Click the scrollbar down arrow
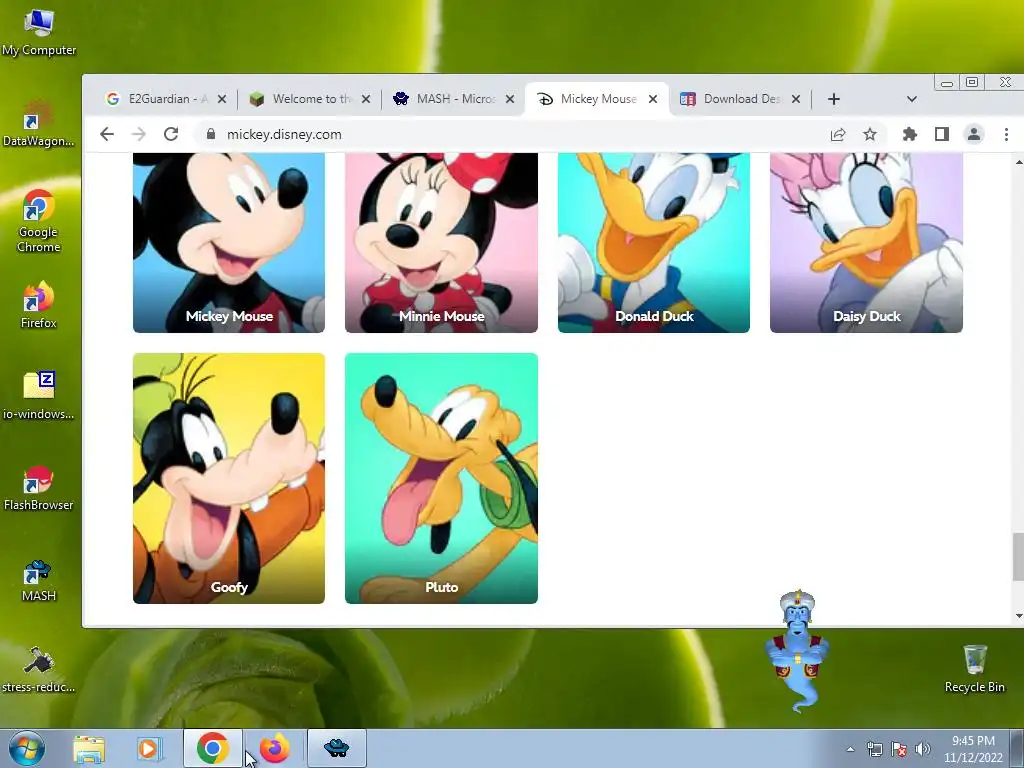 1019,616
